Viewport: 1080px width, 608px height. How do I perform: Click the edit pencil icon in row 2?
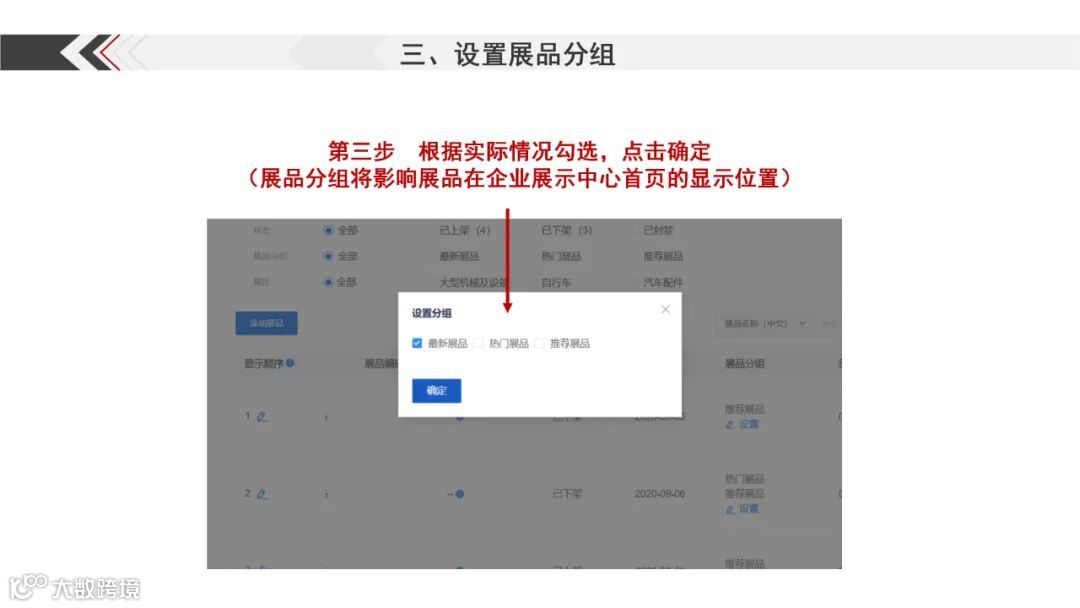262,494
